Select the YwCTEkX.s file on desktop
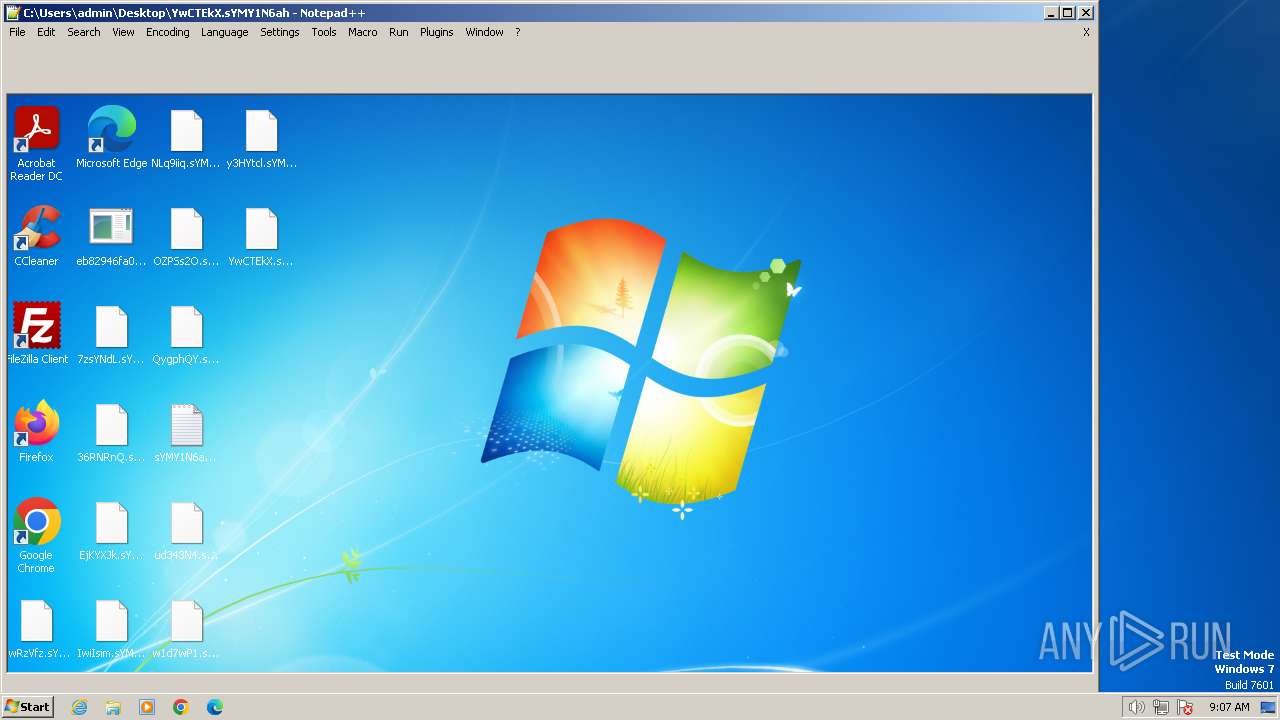 pyautogui.click(x=261, y=236)
